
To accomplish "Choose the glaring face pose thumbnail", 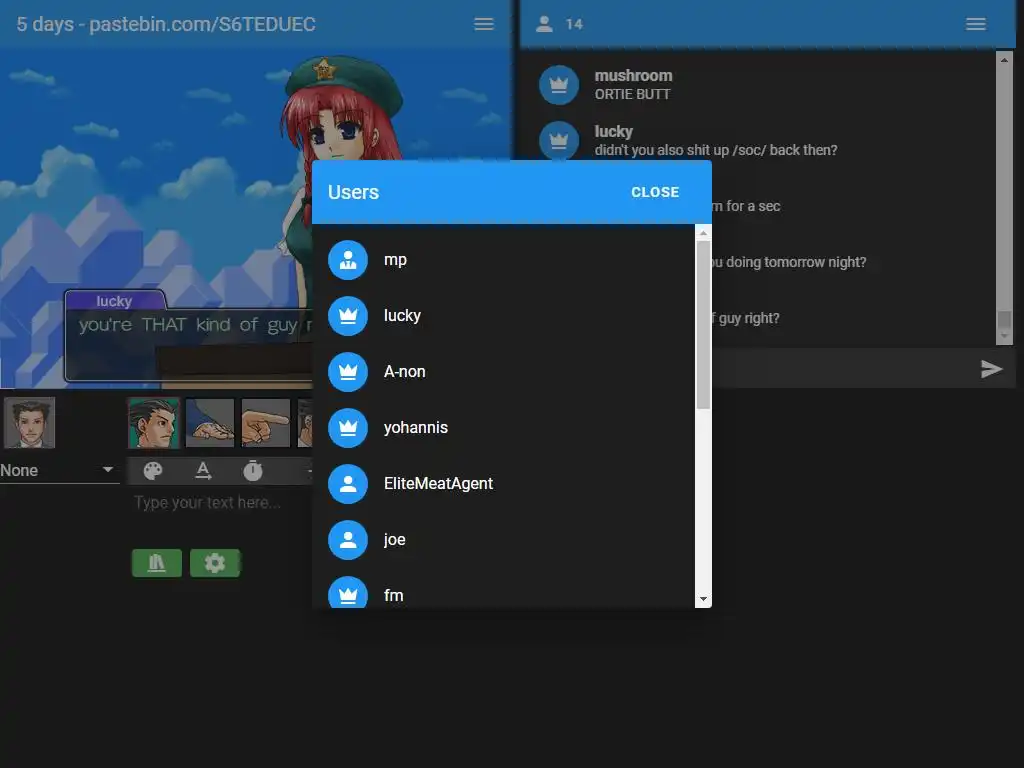I will 153,423.
